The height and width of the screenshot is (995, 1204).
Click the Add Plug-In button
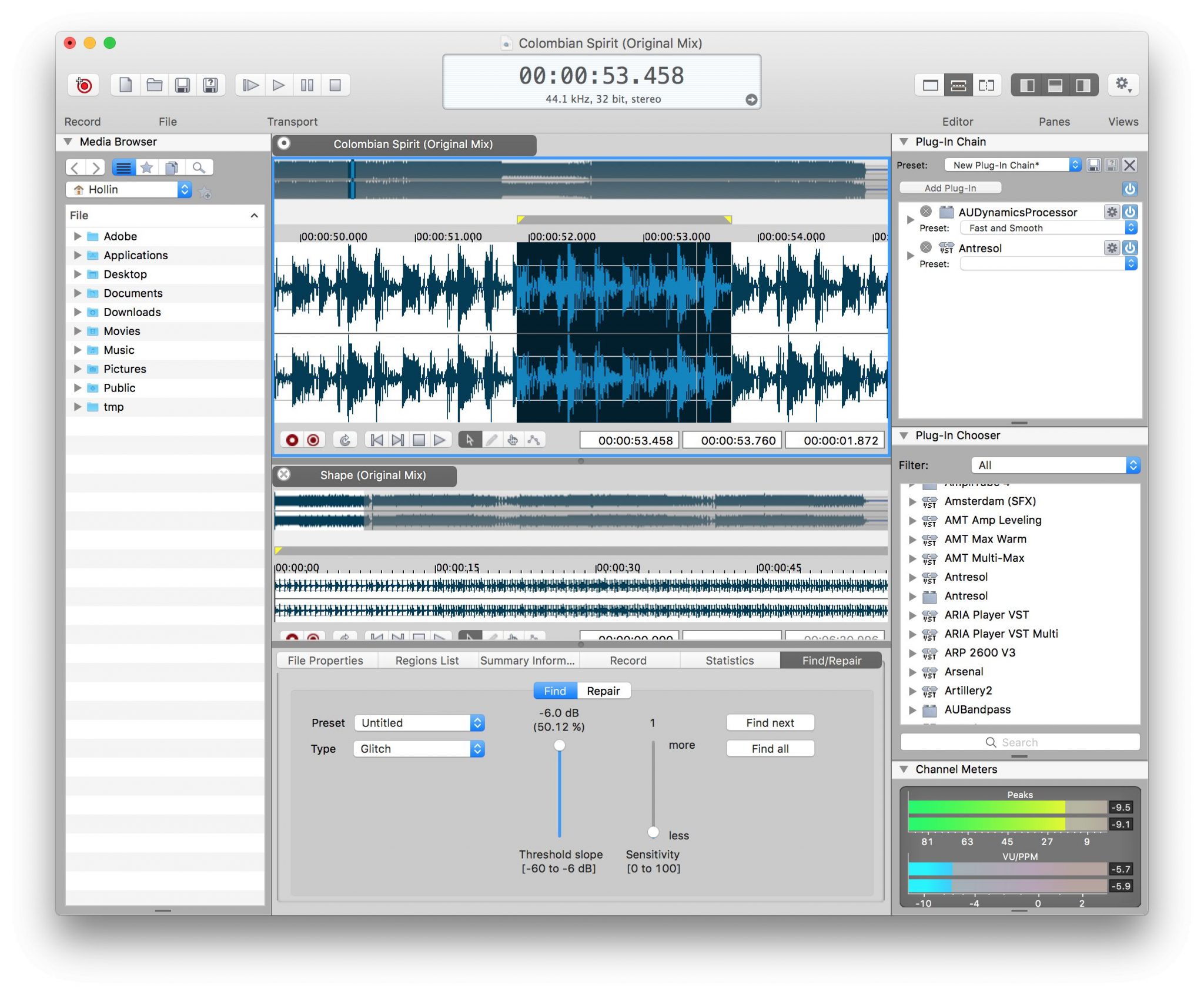click(952, 186)
